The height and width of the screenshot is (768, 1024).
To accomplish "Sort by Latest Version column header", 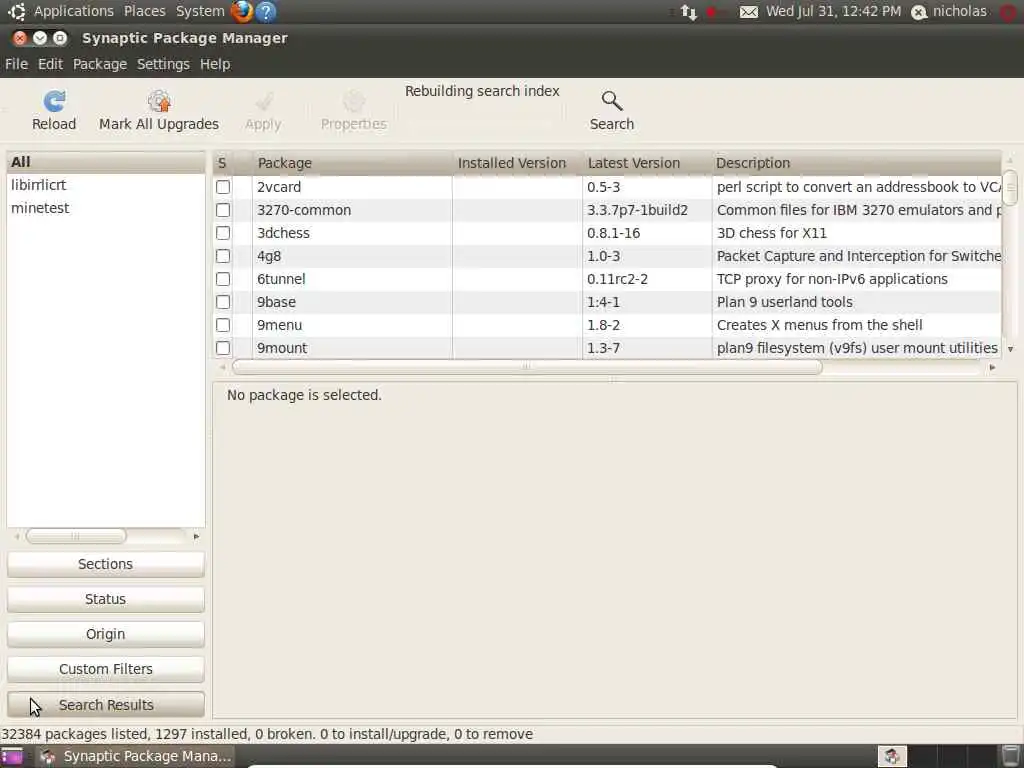I will (647, 163).
